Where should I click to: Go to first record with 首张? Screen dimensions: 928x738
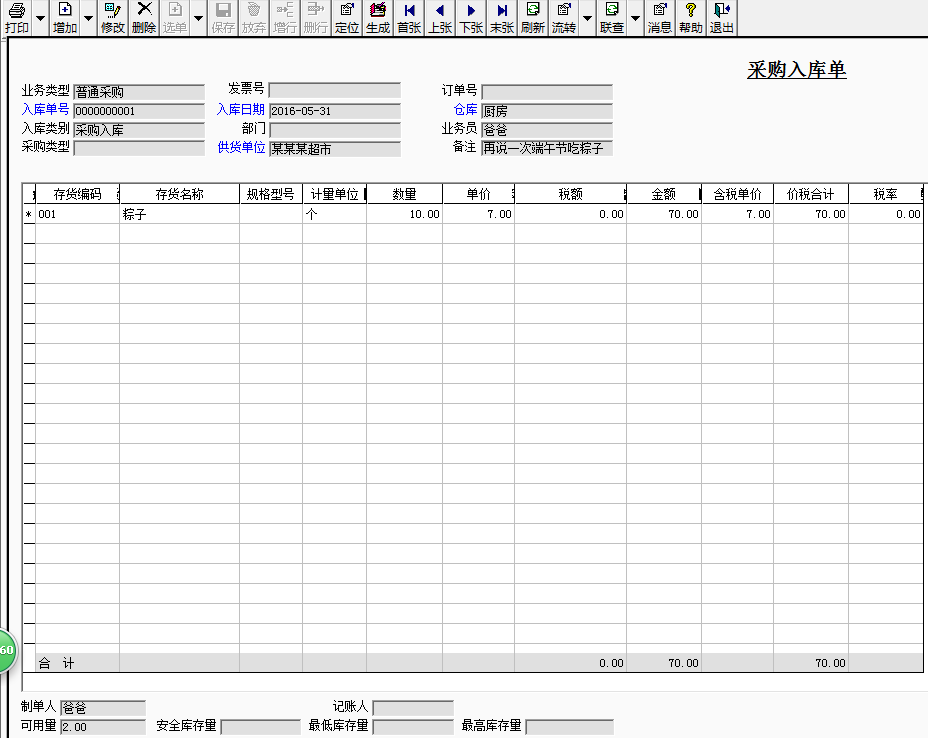coord(409,18)
